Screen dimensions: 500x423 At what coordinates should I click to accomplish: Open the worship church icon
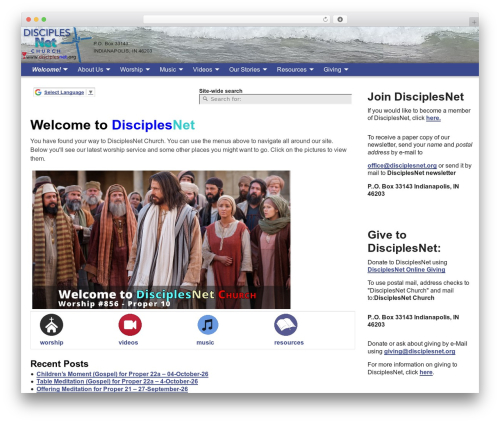(x=51, y=325)
